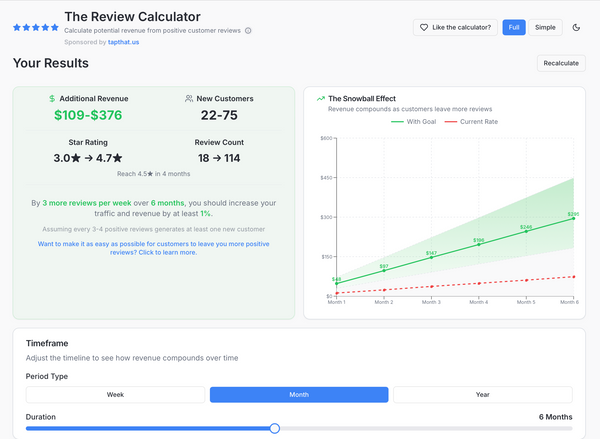The width and height of the screenshot is (600, 439).
Task: Switch to Simple view mode
Action: coord(545,27)
